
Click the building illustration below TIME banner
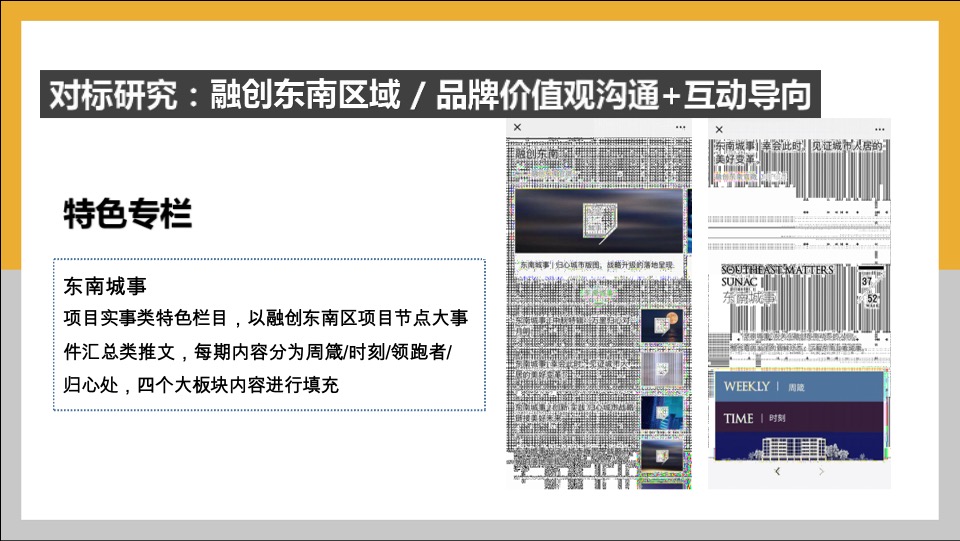tap(799, 447)
